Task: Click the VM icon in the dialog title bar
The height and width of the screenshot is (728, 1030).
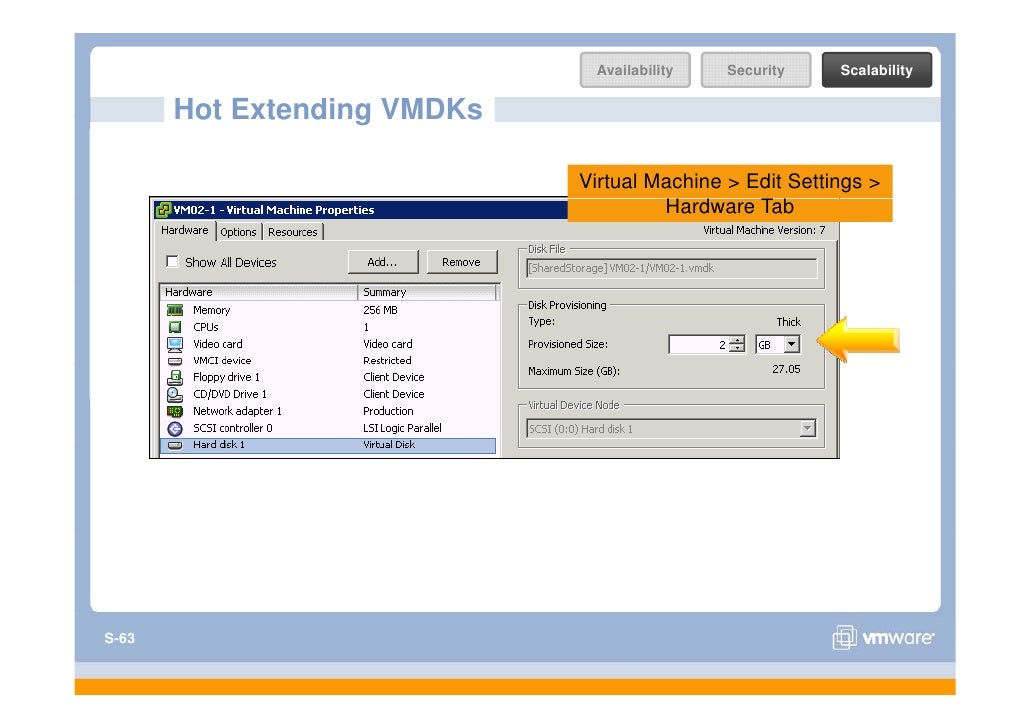Action: pyautogui.click(x=163, y=210)
